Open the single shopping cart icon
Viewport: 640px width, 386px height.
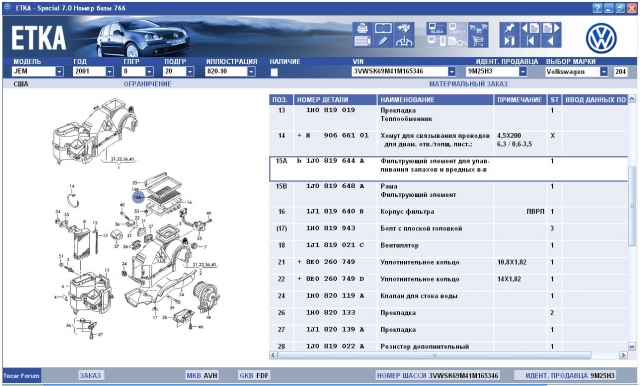(x=478, y=41)
